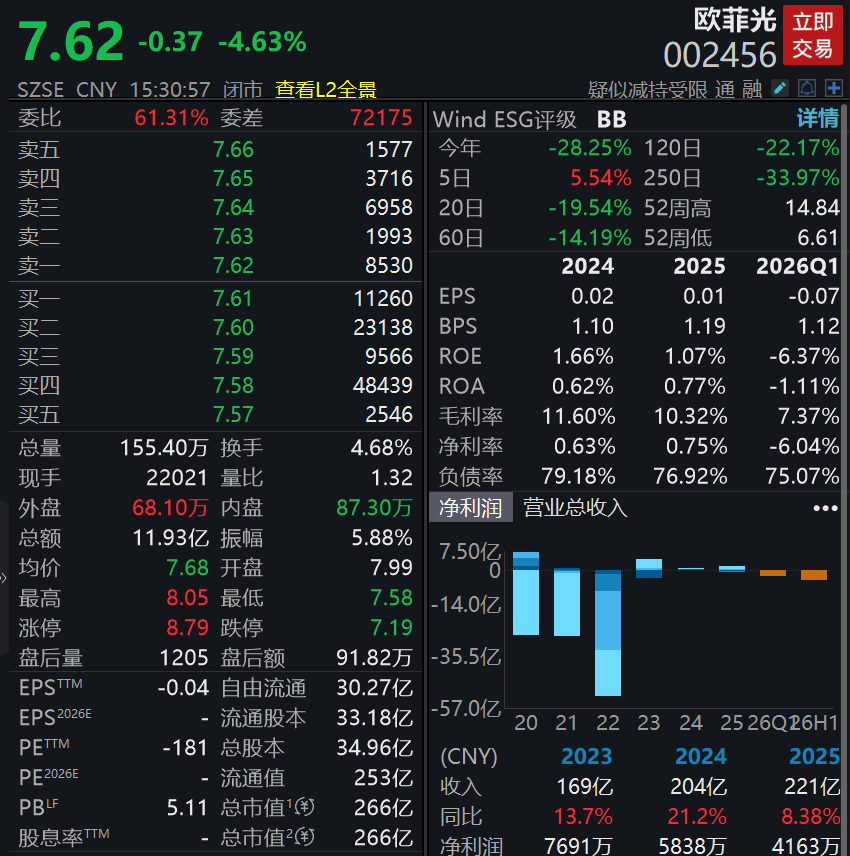Click 买二 bid price 7.60
Viewport: 850px width, 856px height.
(233, 328)
